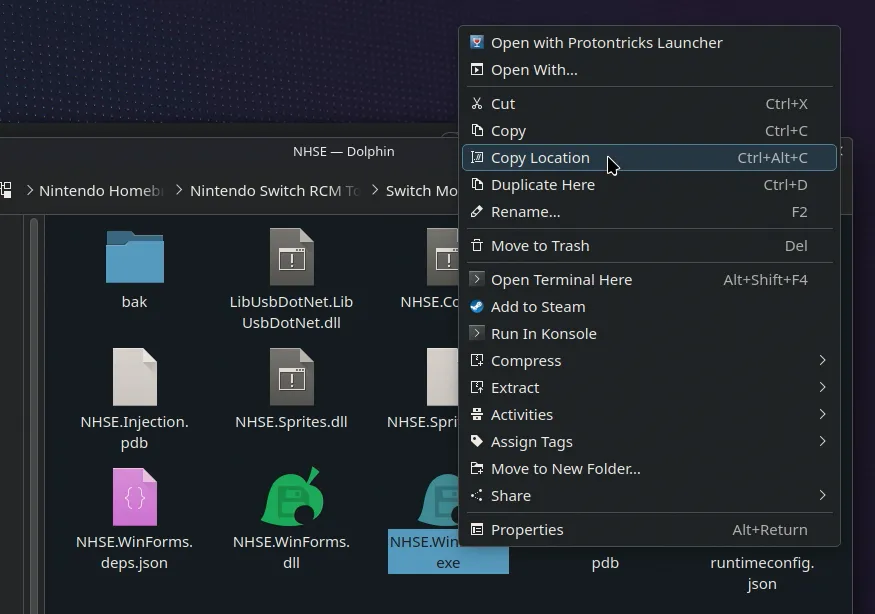Viewport: 875px width, 614px height.
Task: Choose Open With... menu entry
Action: [649, 70]
